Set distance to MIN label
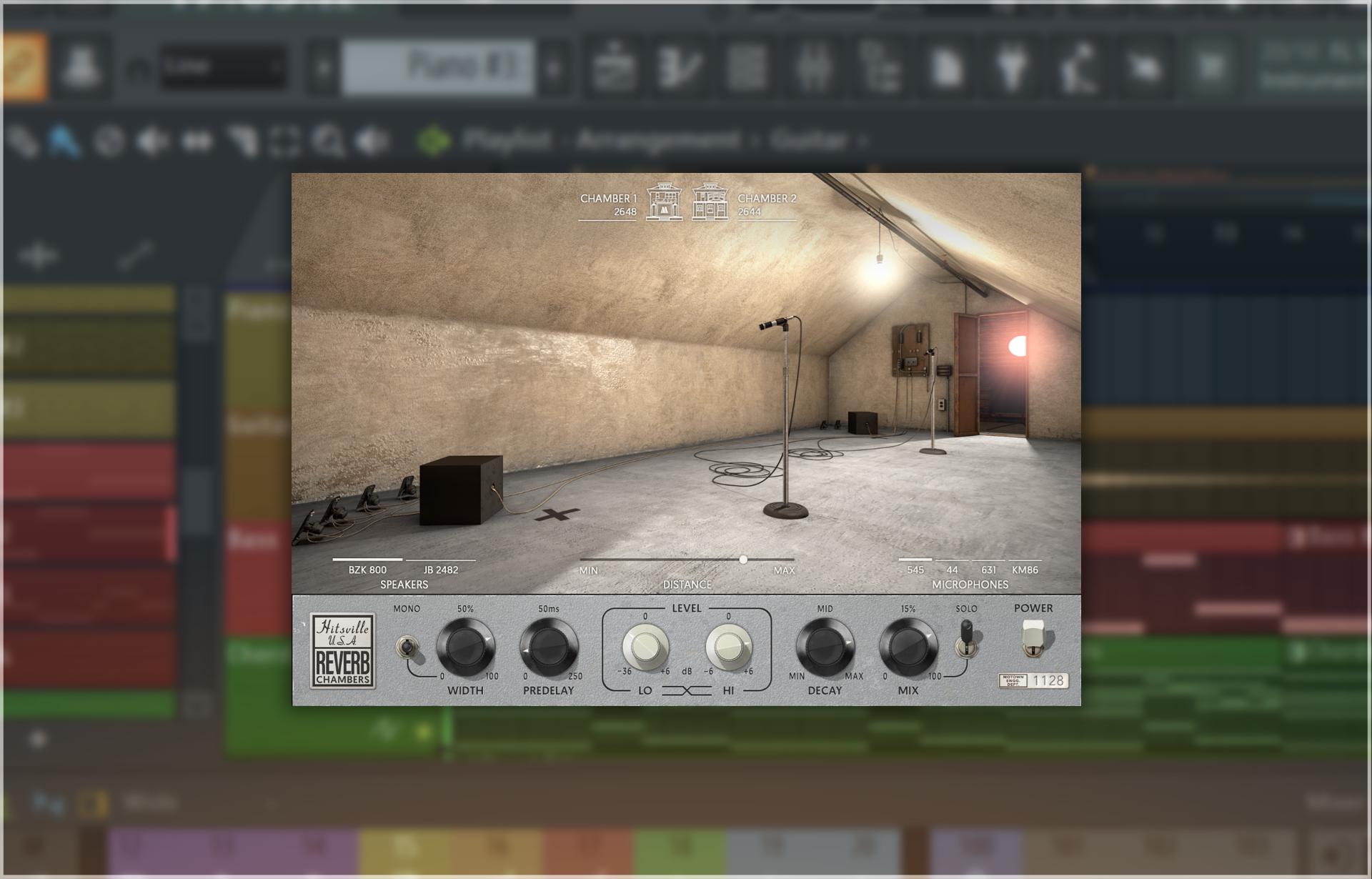The width and height of the screenshot is (1372, 879). tap(588, 570)
